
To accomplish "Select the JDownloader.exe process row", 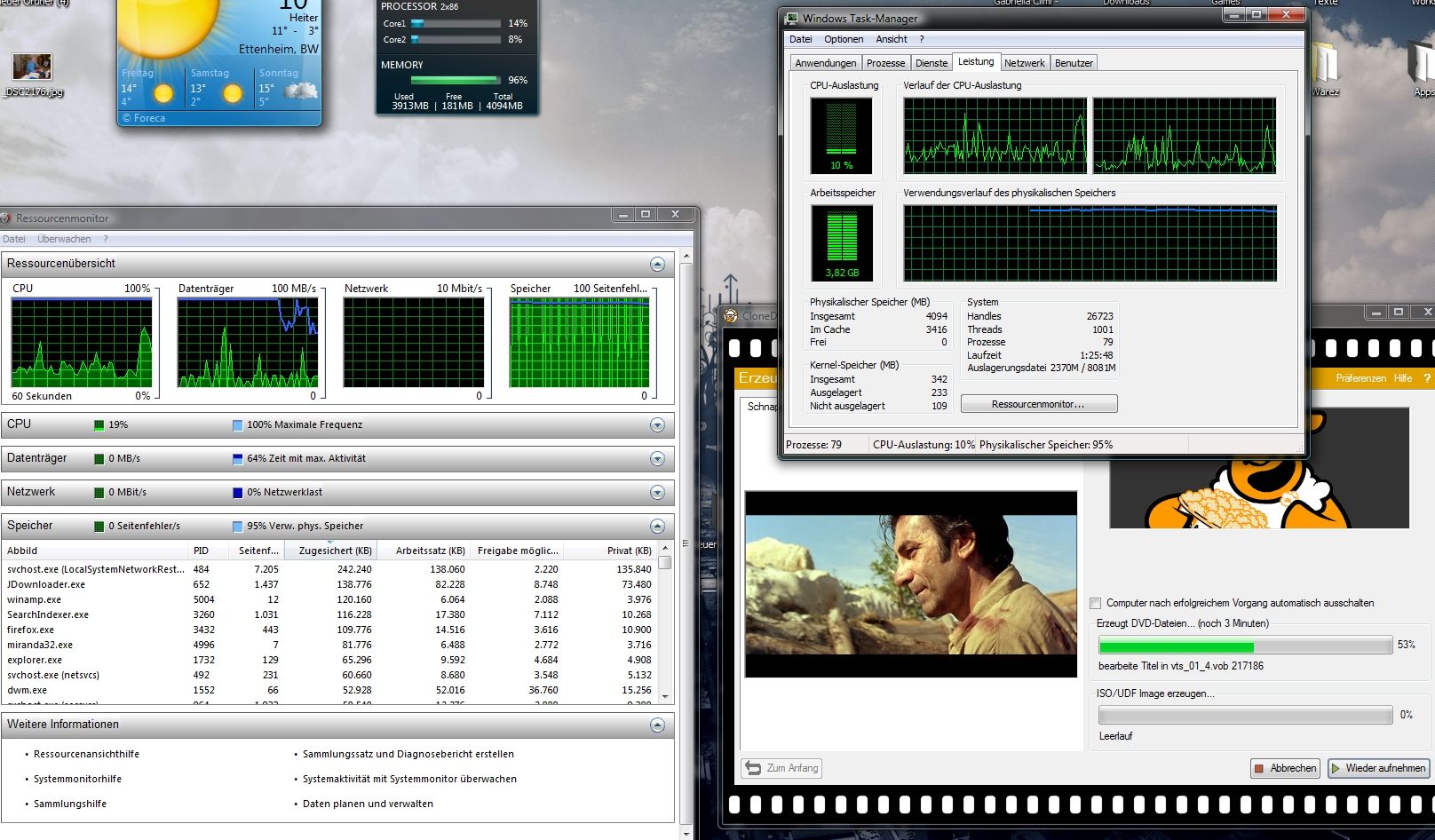I will tap(329, 584).
